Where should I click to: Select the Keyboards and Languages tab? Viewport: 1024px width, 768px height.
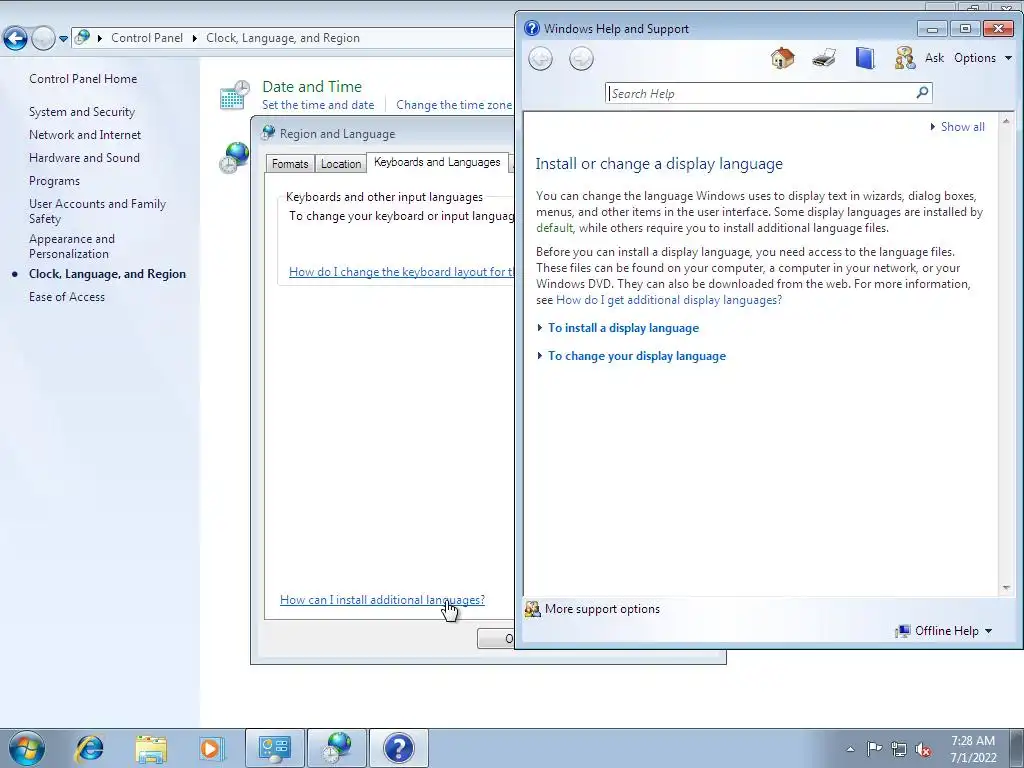437,162
